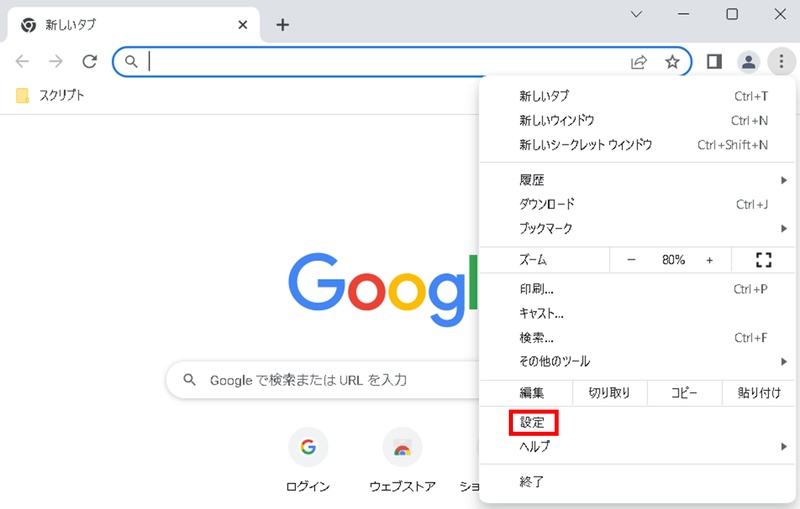Open 設定 from menu
The width and height of the screenshot is (800, 509).
coord(637,423)
